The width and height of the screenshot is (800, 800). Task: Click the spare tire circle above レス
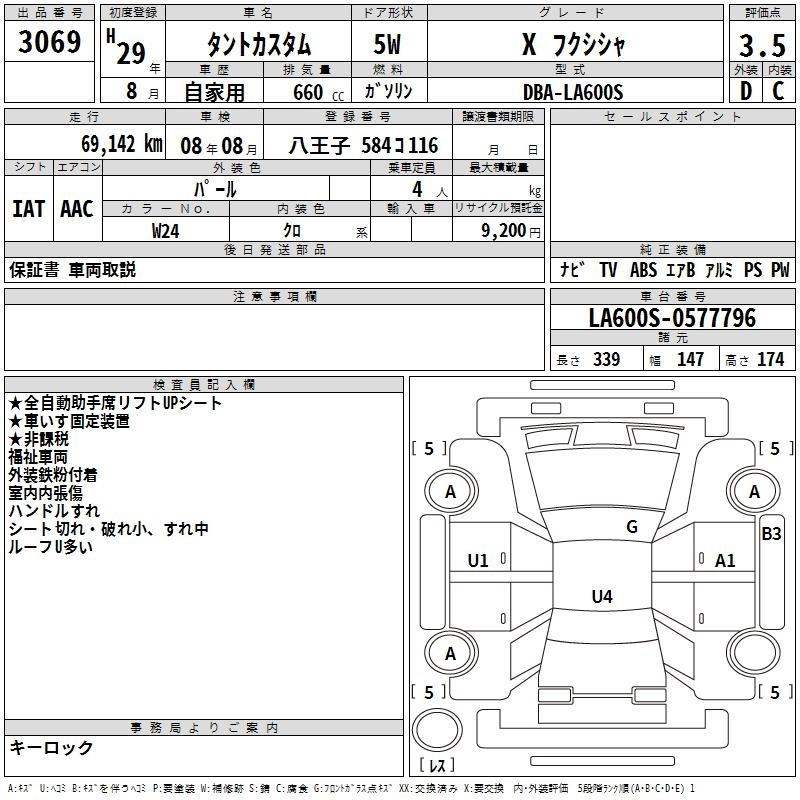click(437, 733)
